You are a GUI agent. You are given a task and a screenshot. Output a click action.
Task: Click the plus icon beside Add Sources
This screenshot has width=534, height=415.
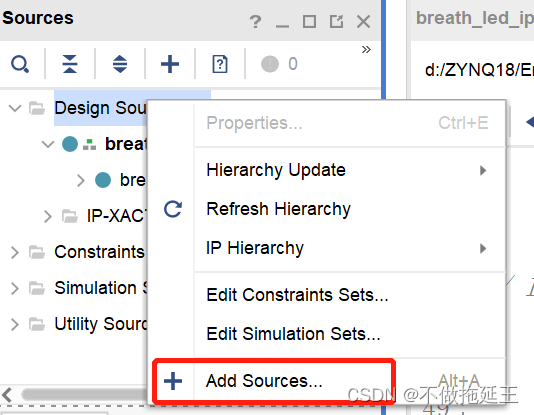pyautogui.click(x=173, y=381)
